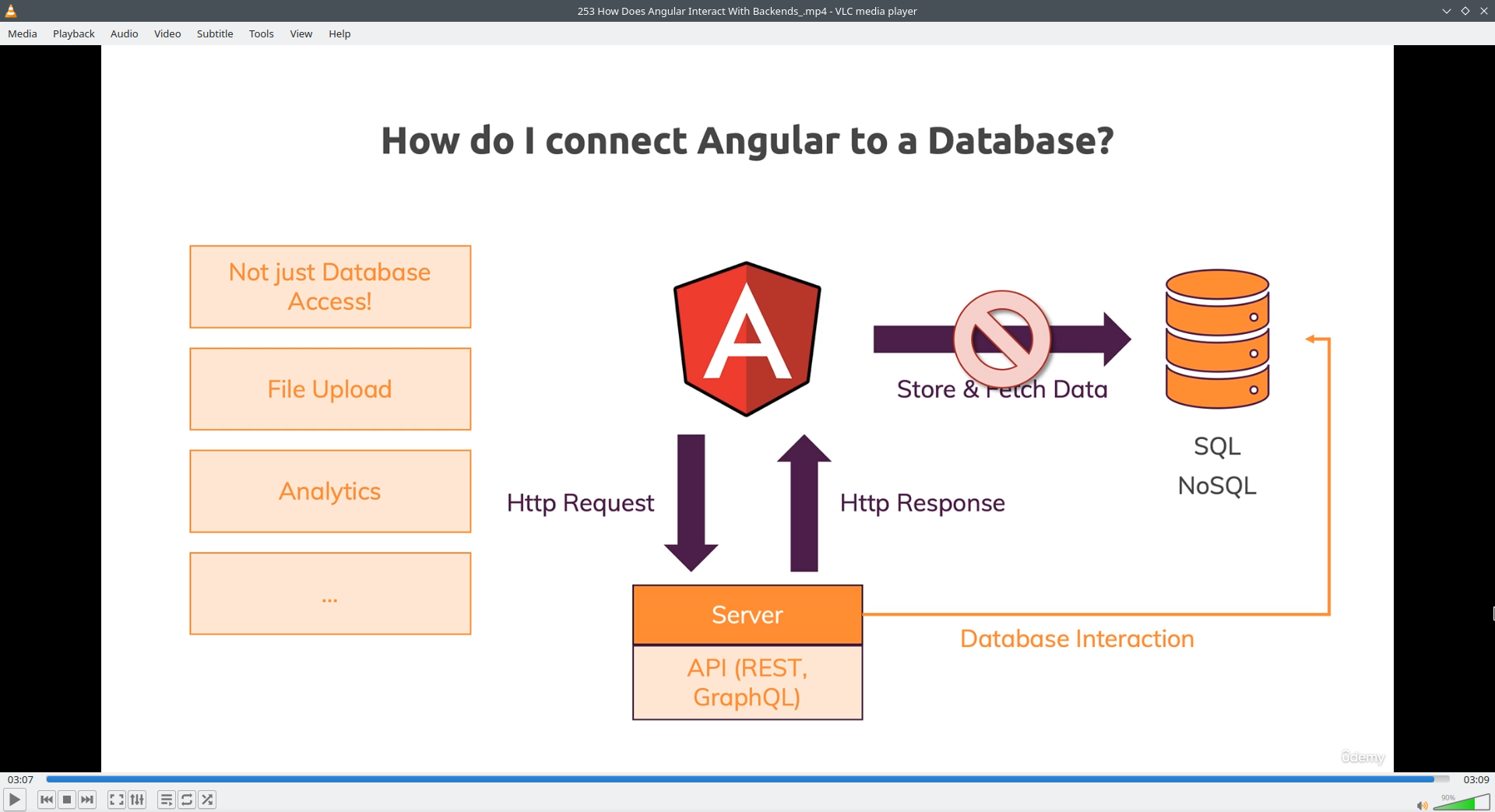Toggle fullscreen video mode
Image resolution: width=1495 pixels, height=812 pixels.
point(116,800)
